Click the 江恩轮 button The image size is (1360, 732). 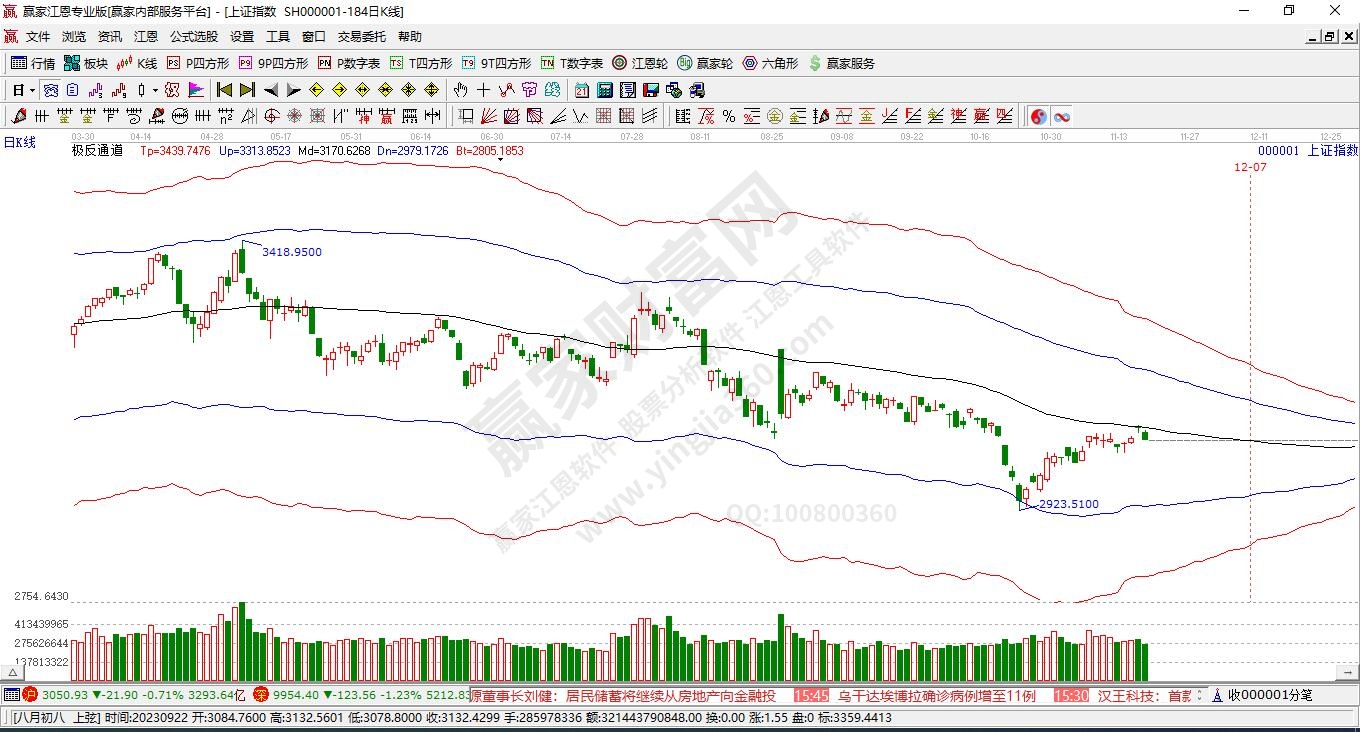(x=640, y=63)
